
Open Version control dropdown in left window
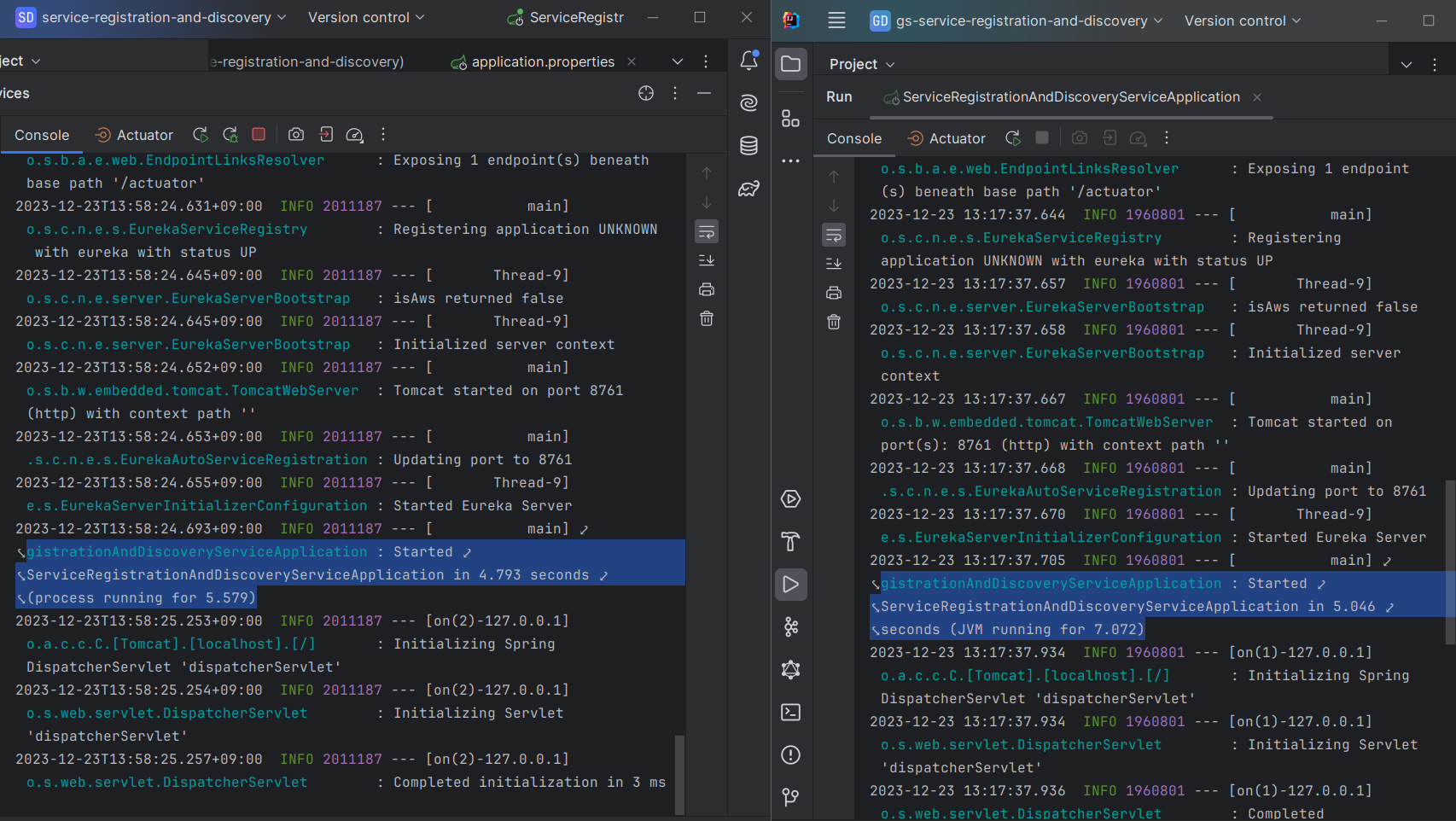coord(366,17)
